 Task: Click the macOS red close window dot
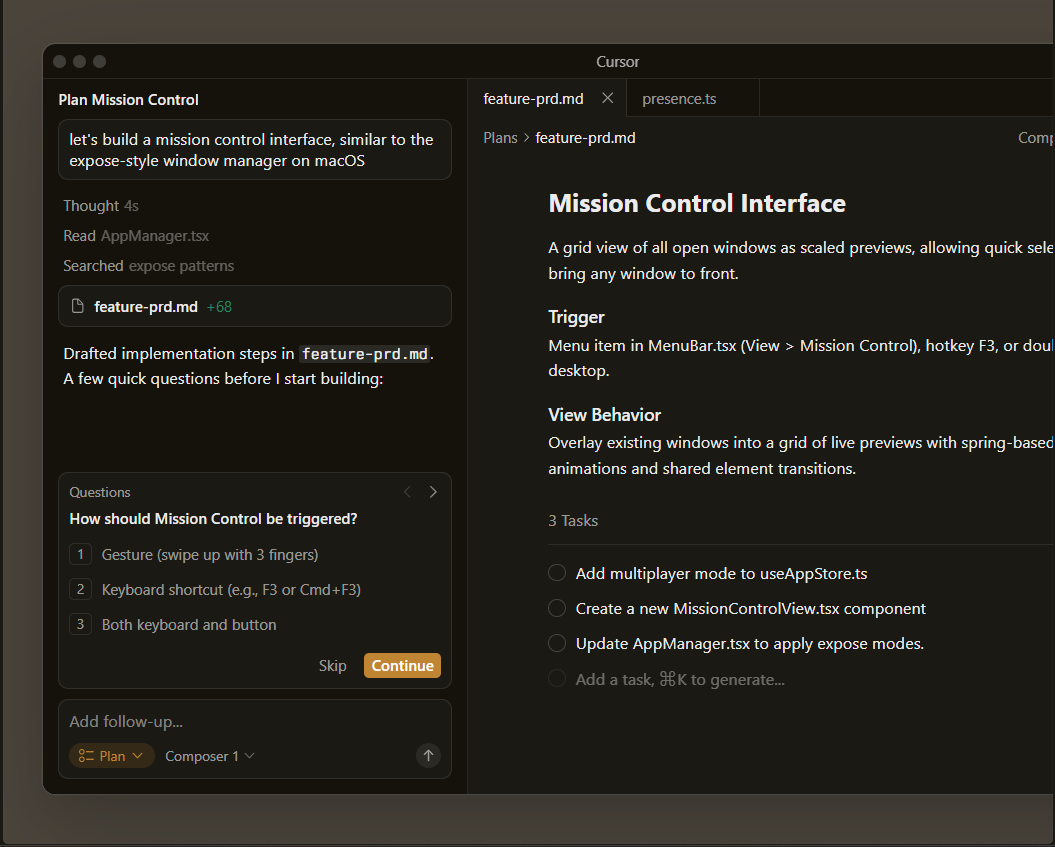coord(60,62)
